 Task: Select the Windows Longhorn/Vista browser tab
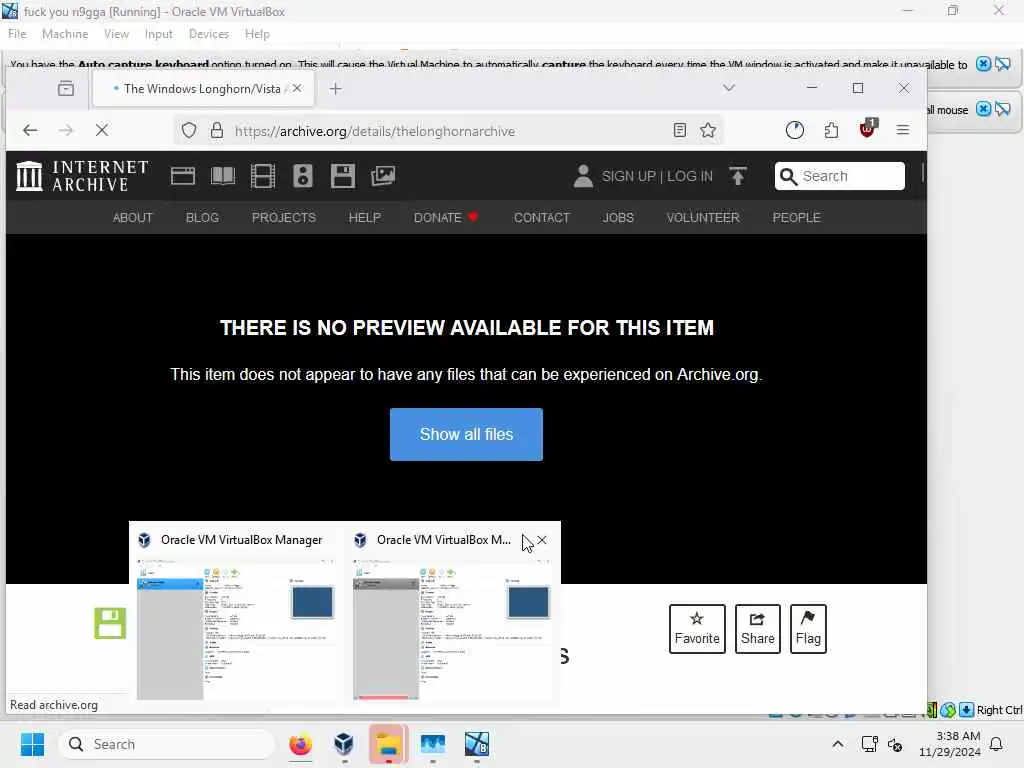pyautogui.click(x=202, y=89)
